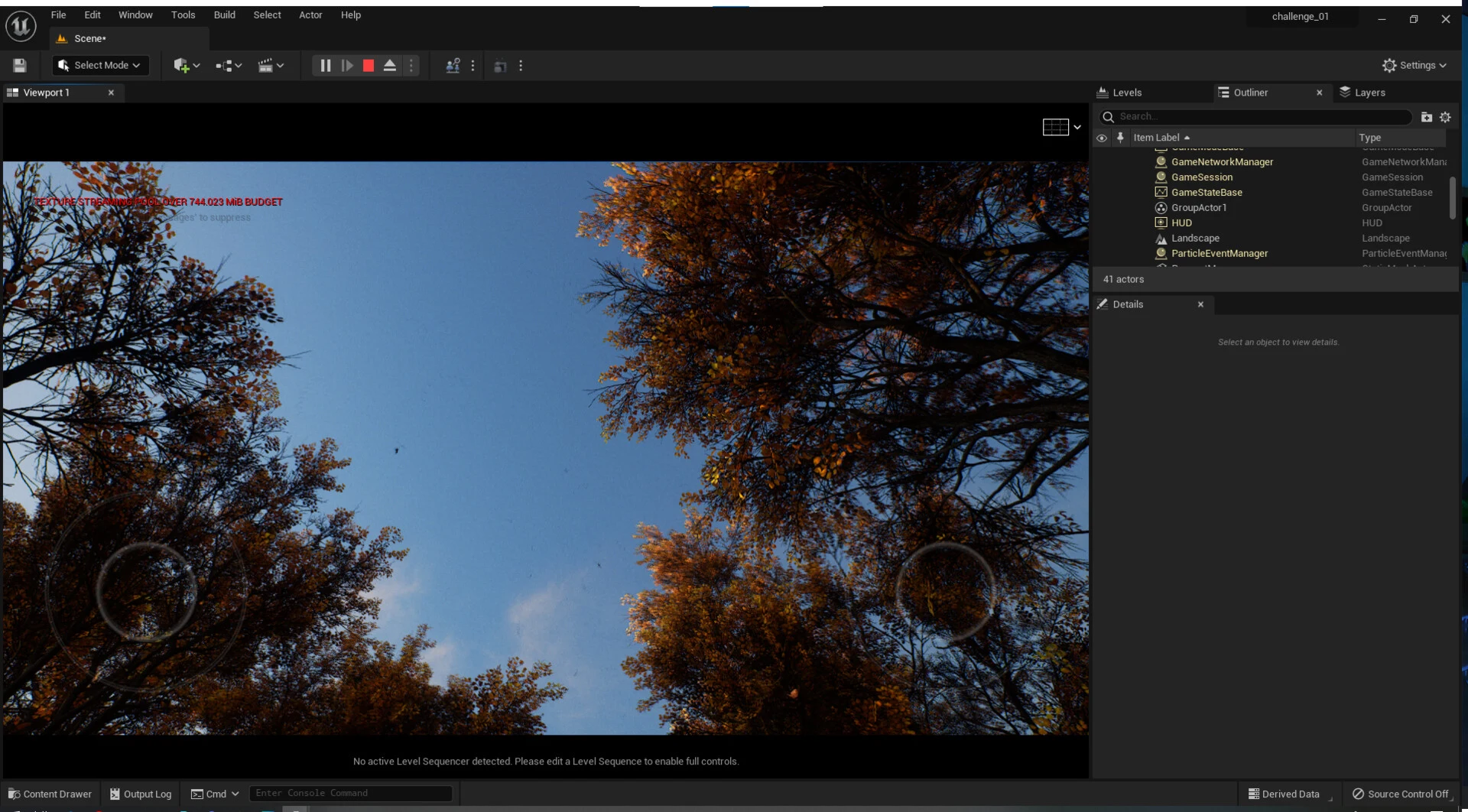Click the '41 actors' count text
Screen dimensions: 1468x812
[x=1123, y=280]
